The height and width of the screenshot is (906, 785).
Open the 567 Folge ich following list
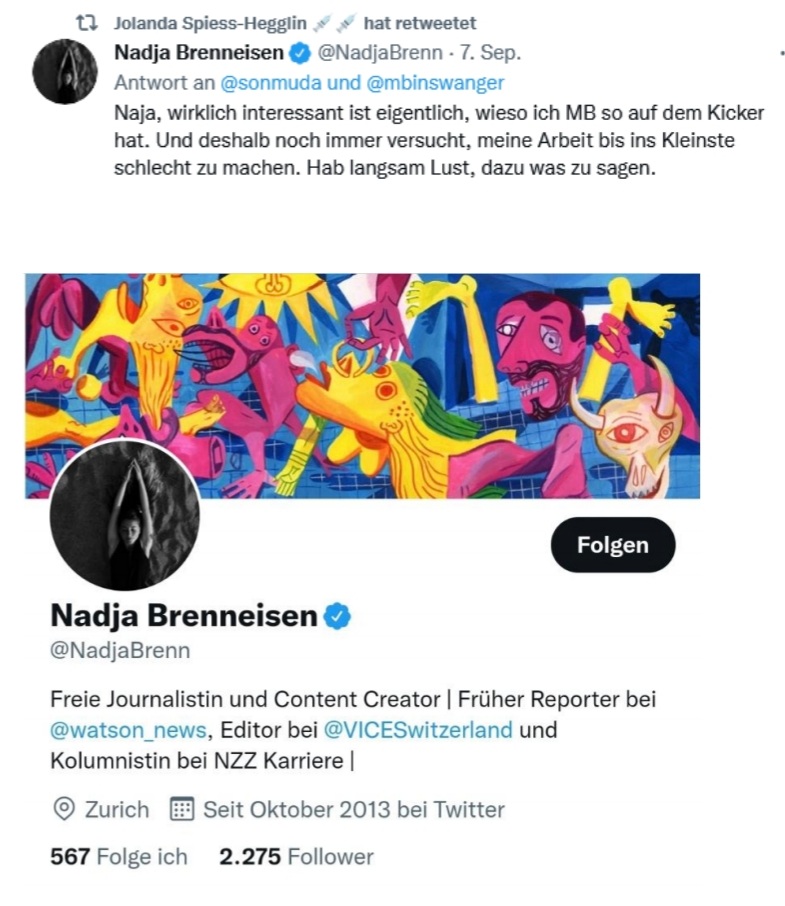119,856
